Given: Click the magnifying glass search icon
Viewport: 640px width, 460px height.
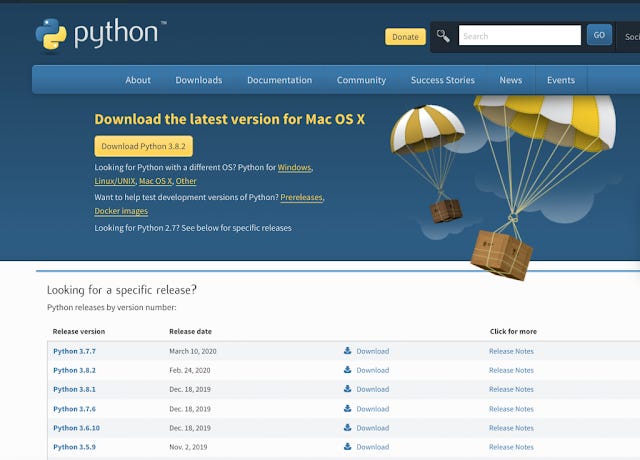Looking at the screenshot, I should 443,36.
